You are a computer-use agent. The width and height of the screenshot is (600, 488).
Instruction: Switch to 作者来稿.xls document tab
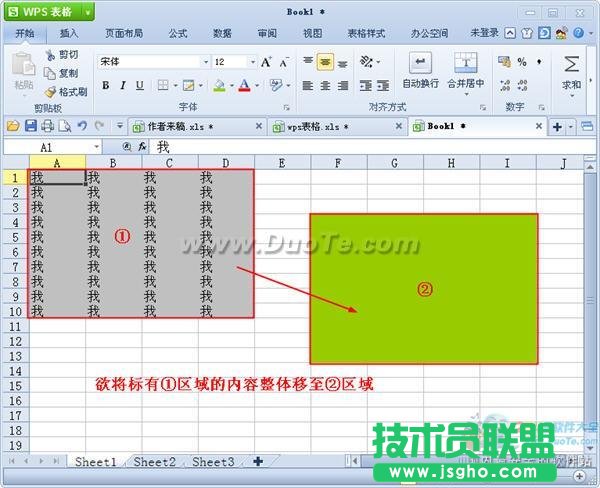click(197, 126)
